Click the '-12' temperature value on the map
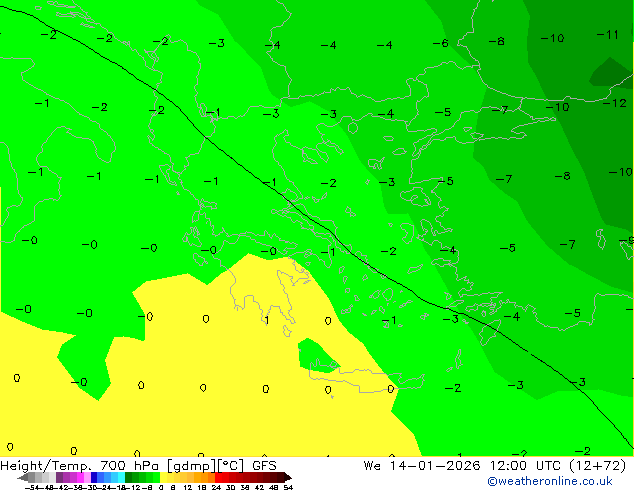The image size is (634, 490). pyautogui.click(x=615, y=103)
